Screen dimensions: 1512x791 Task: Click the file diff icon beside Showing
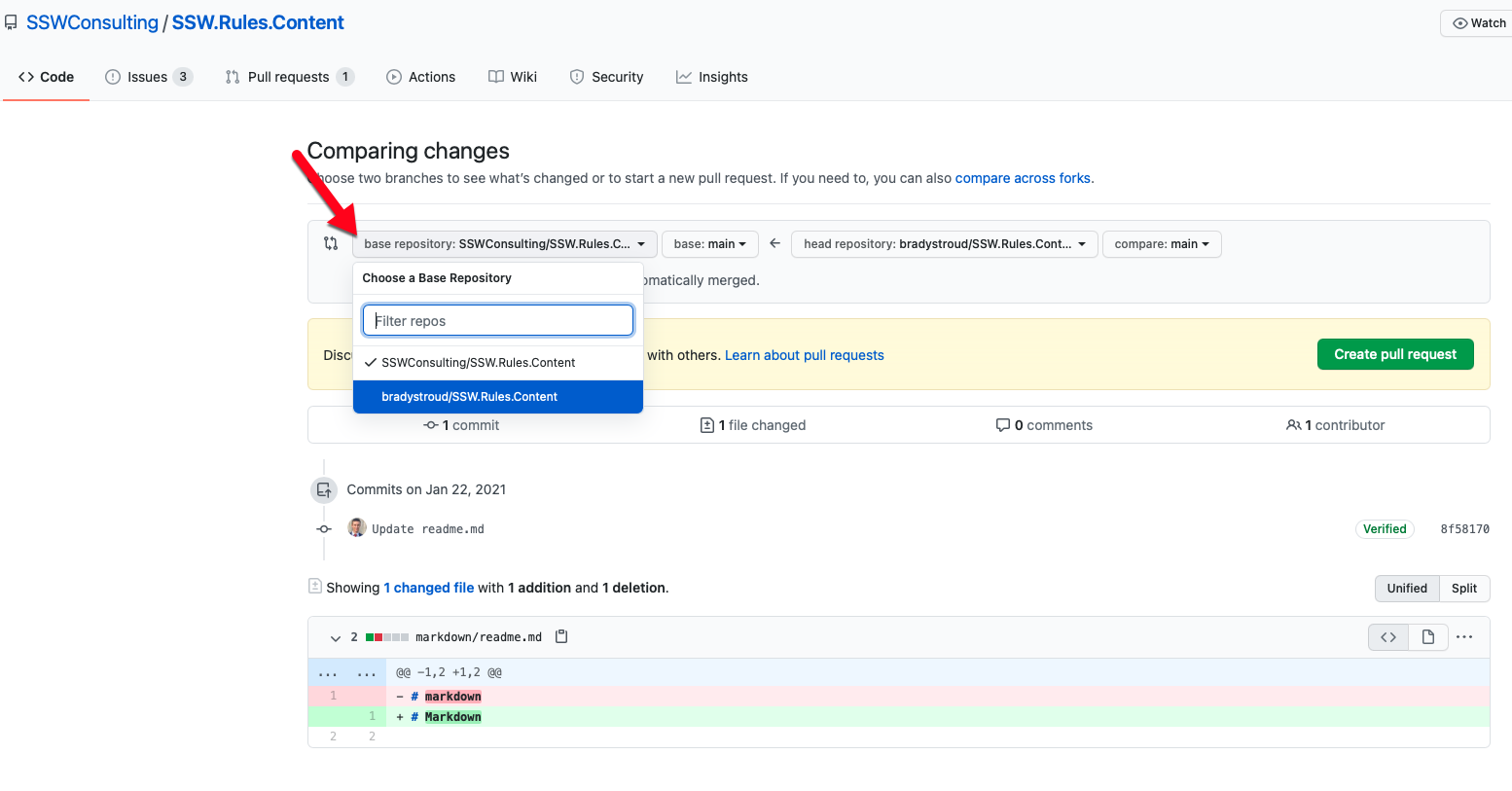click(x=315, y=586)
